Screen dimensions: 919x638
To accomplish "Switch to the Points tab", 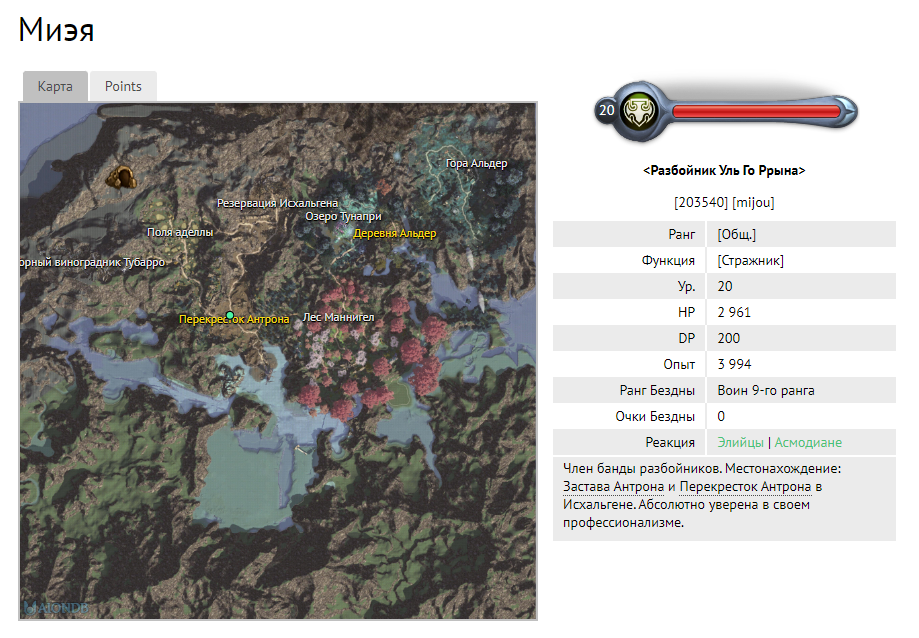I will tap(123, 86).
